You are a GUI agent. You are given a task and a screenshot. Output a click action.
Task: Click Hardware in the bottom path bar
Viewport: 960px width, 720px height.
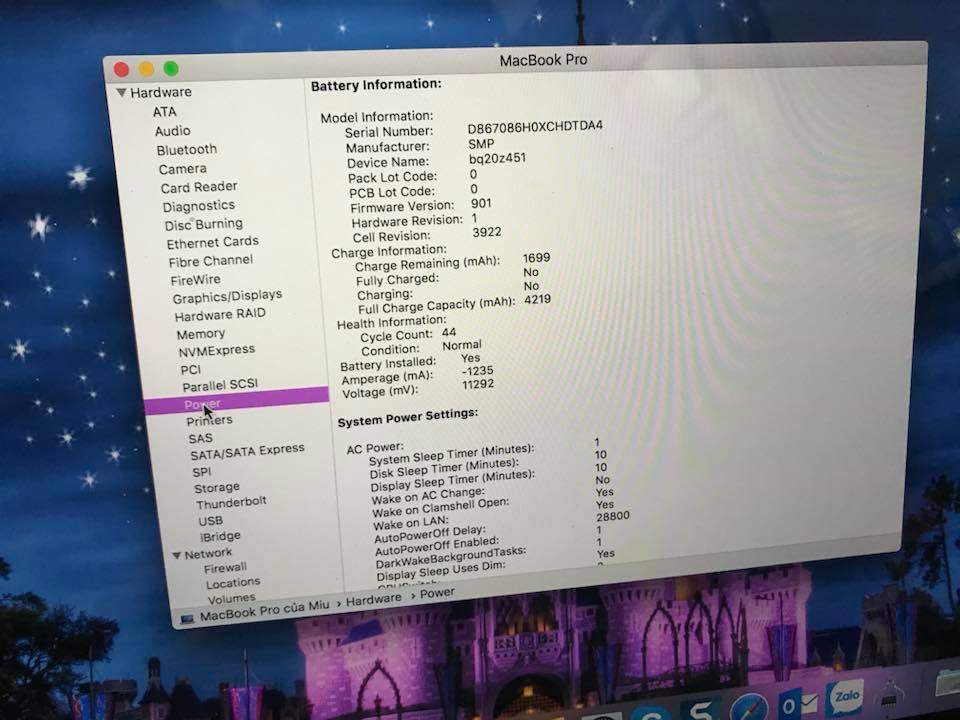[374, 598]
